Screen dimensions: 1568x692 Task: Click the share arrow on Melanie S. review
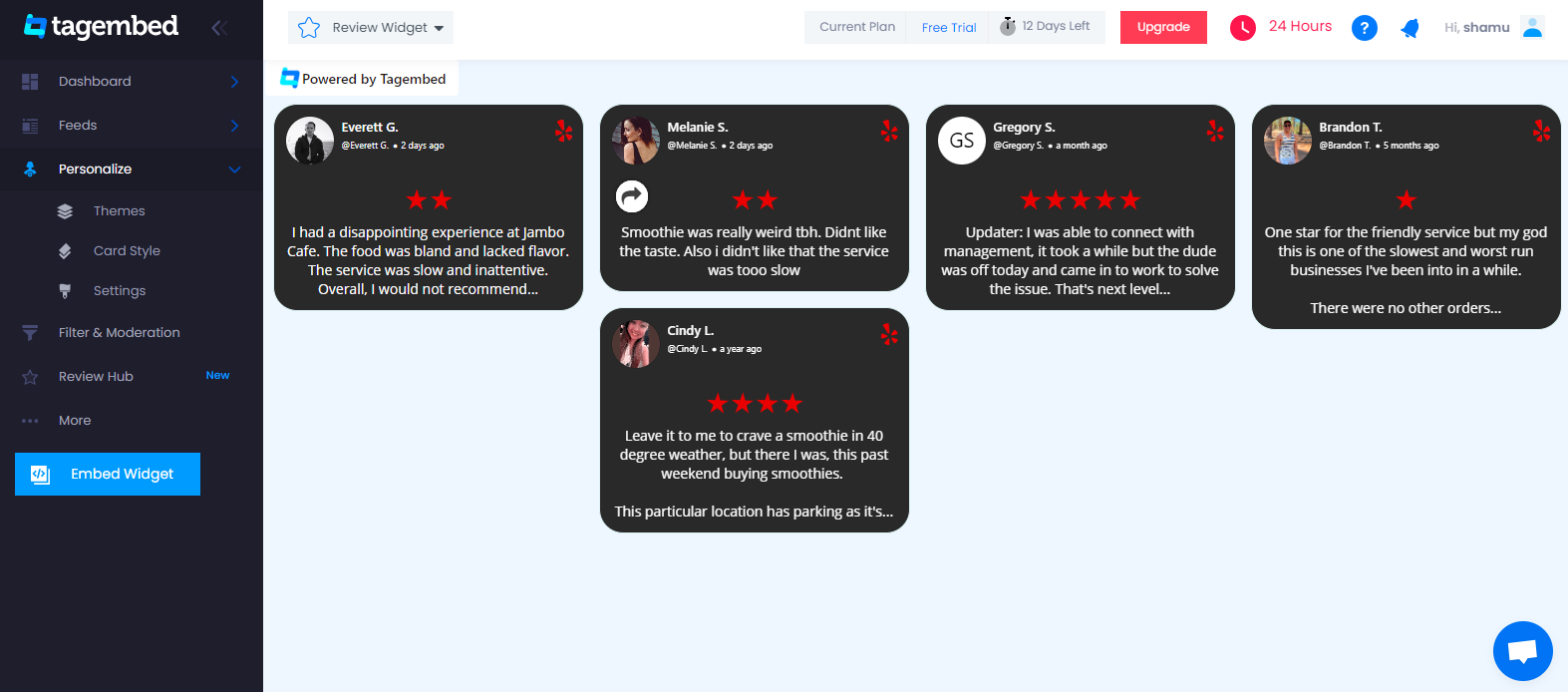pyautogui.click(x=632, y=196)
